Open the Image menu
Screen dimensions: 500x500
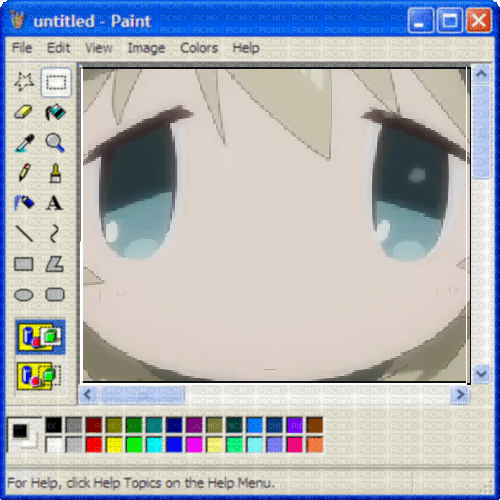146,48
